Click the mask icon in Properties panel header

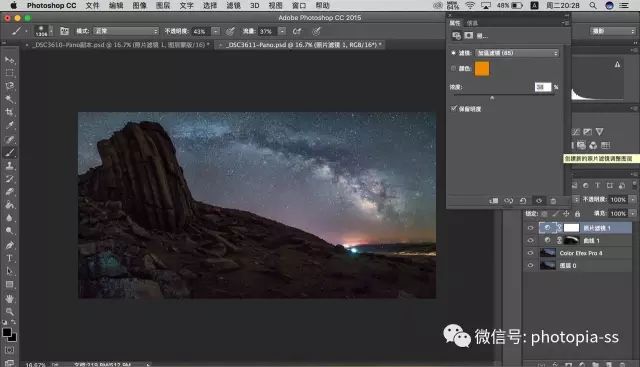coord(469,36)
